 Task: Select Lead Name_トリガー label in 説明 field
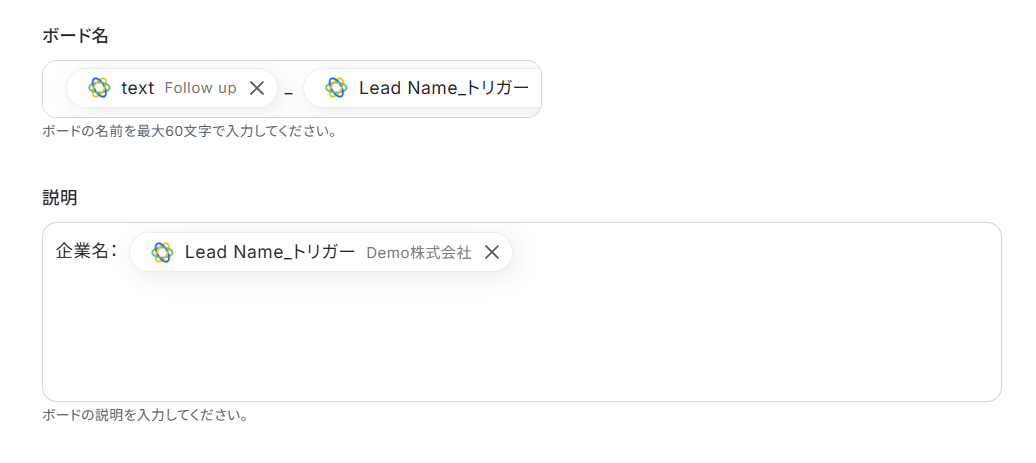click(270, 252)
